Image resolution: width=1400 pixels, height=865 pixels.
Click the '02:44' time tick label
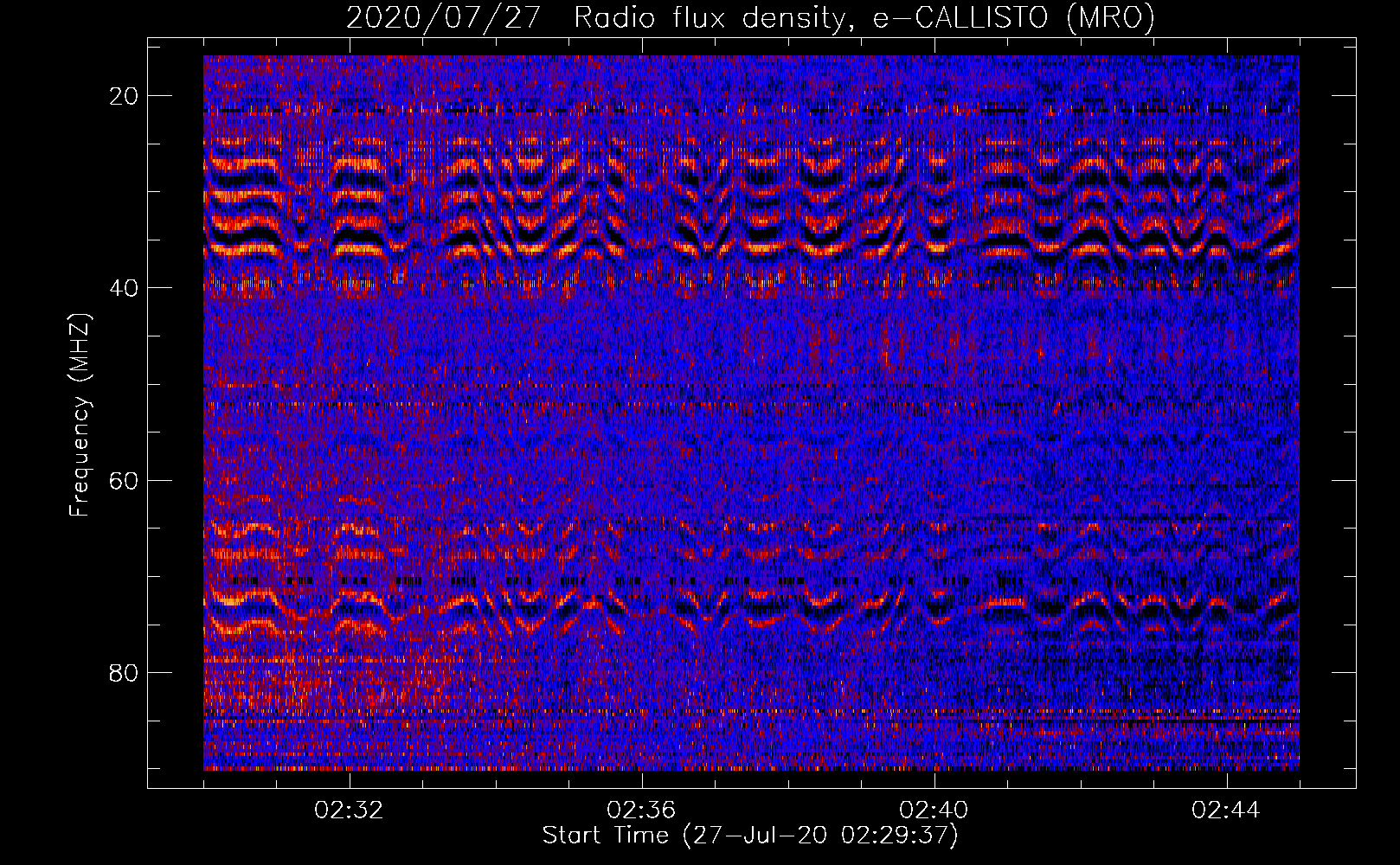(1226, 811)
